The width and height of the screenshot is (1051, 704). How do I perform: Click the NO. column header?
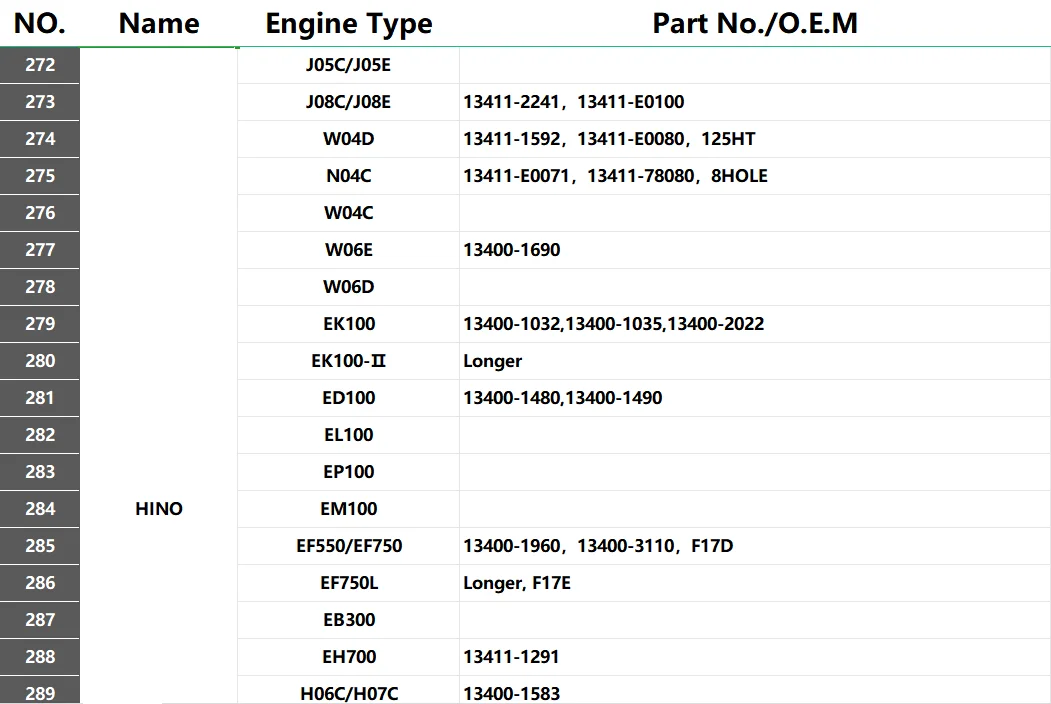coord(40,23)
